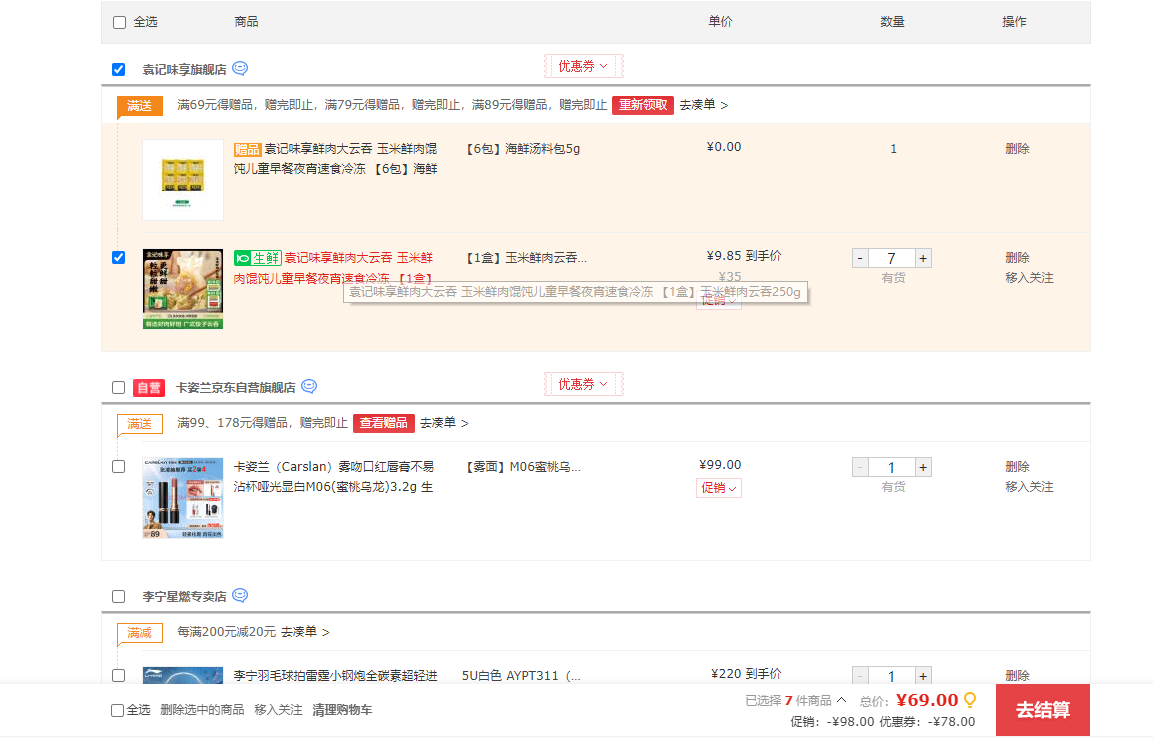Open chat with 李宁星燃专卖店 customer service
Viewport: 1153px width, 738px height.
click(240, 595)
